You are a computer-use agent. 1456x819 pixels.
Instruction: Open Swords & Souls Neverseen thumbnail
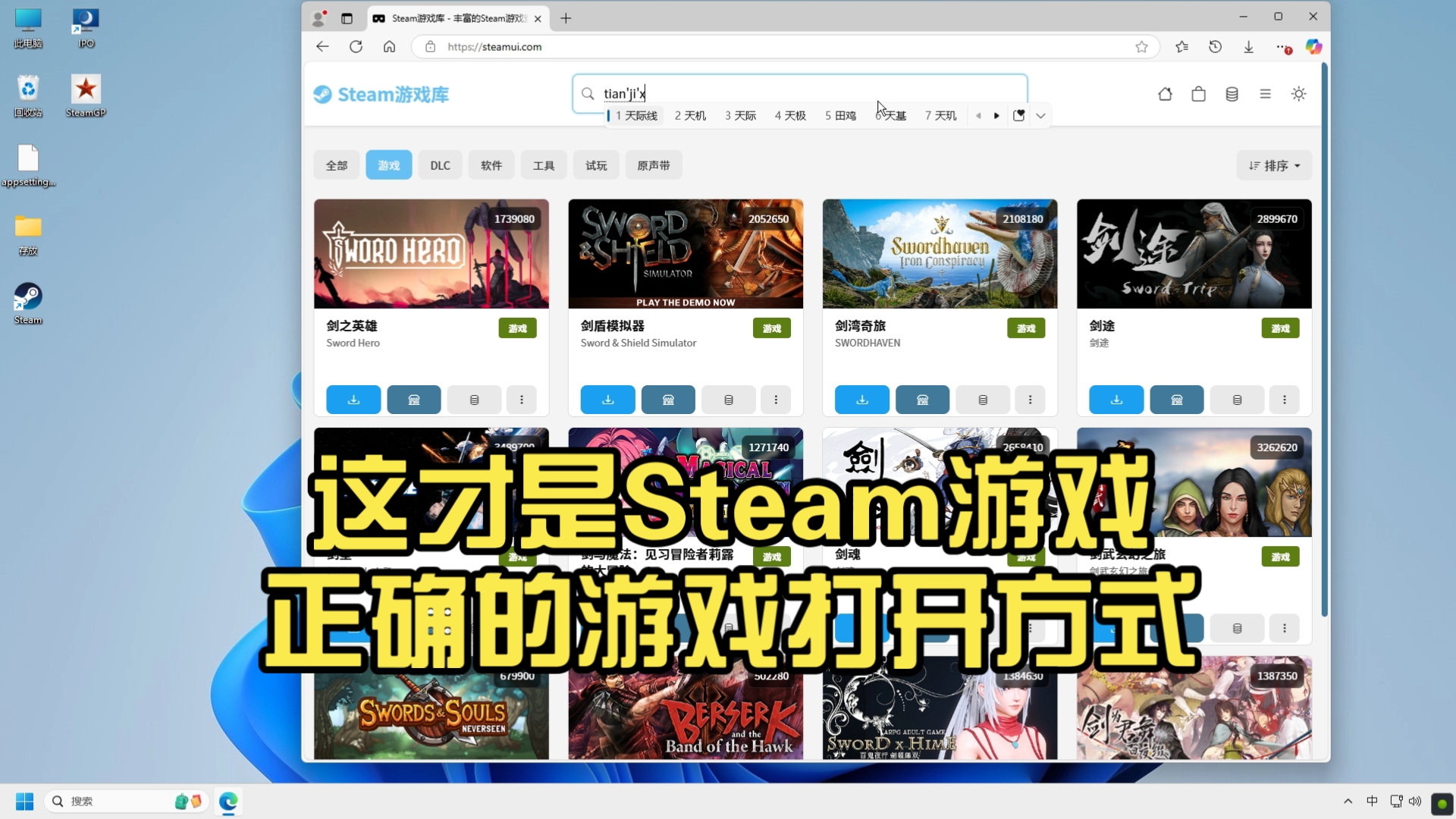pyautogui.click(x=431, y=708)
